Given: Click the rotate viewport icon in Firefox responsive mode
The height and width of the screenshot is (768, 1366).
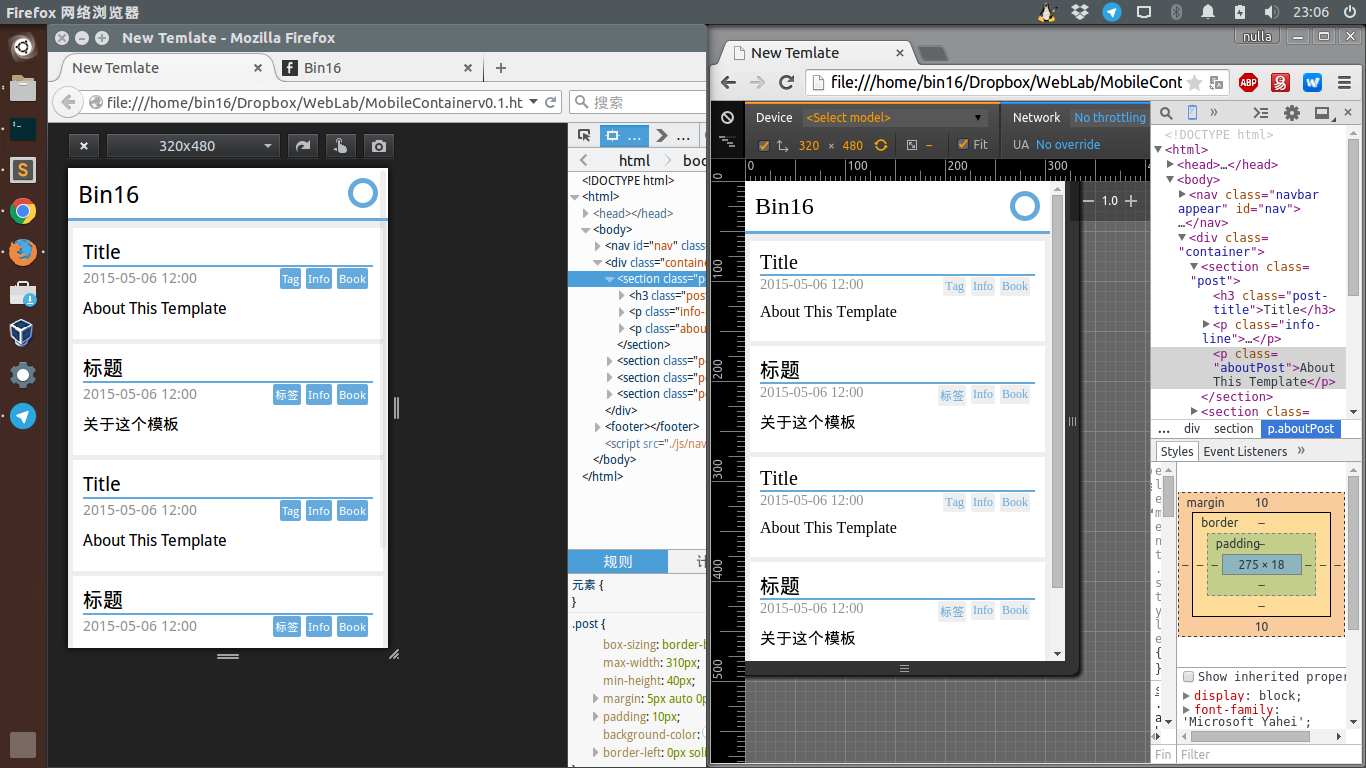Looking at the screenshot, I should click(x=301, y=146).
